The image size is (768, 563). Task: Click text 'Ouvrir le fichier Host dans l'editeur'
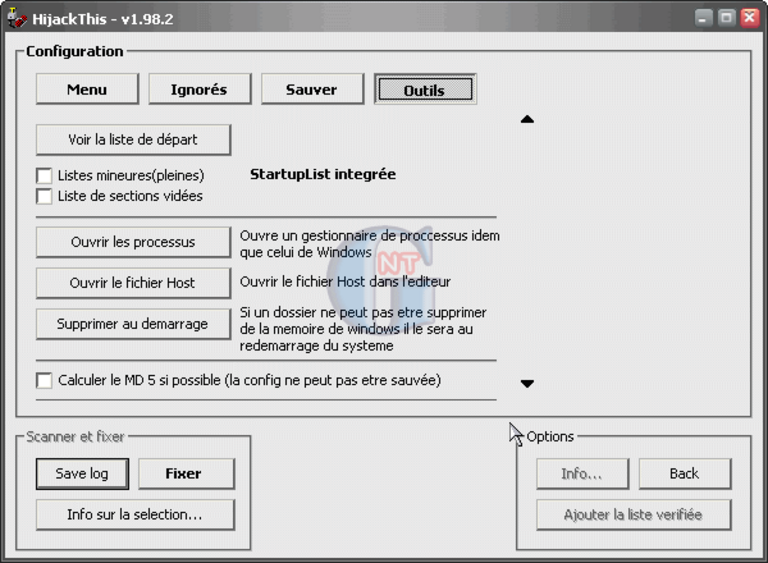[345, 282]
